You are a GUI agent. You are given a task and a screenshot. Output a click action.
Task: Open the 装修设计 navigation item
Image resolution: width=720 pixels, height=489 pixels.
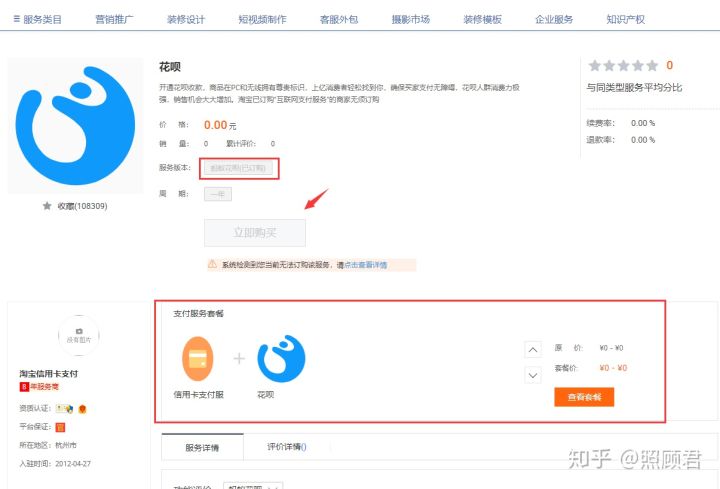click(186, 19)
